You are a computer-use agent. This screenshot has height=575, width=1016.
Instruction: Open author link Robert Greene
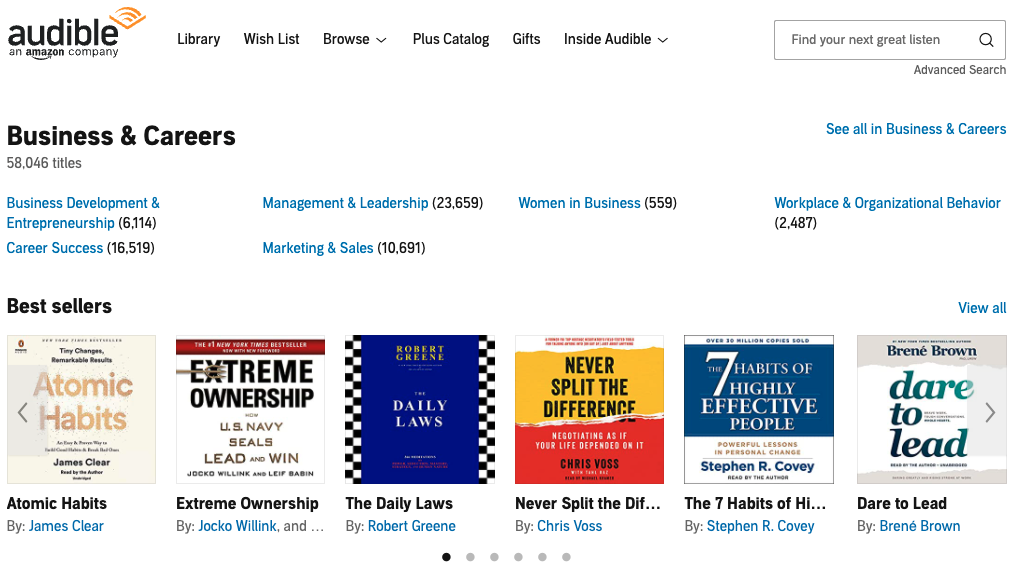(411, 526)
